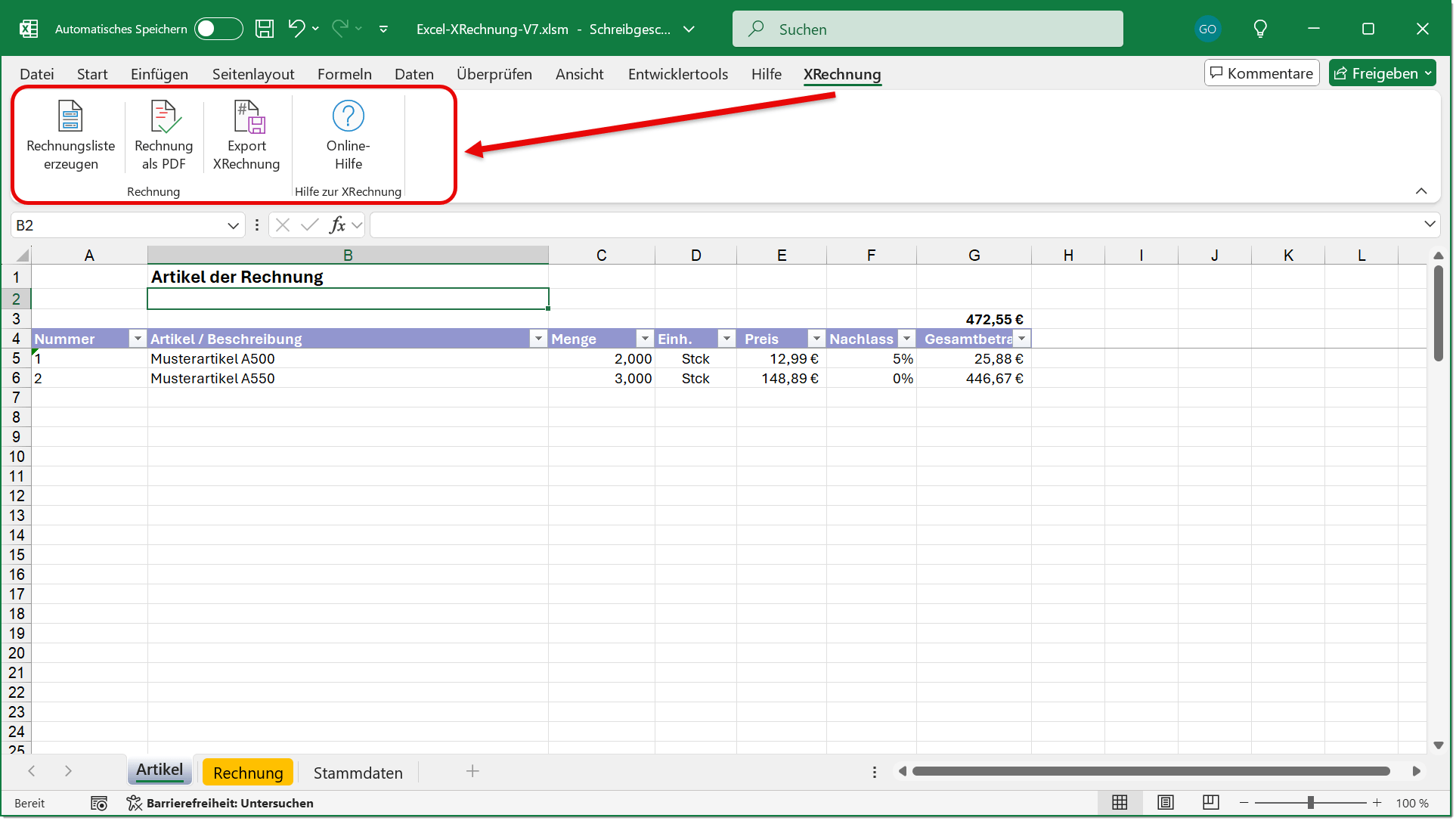The height and width of the screenshot is (821, 1456).
Task: Open the Formeln ribbon tab
Action: click(x=344, y=74)
